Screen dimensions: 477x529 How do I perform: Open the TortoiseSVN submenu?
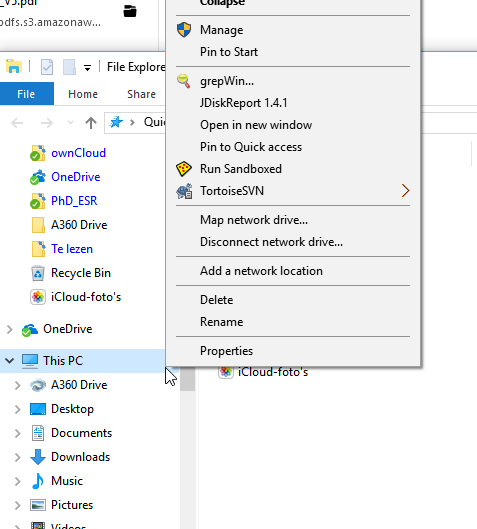pos(292,191)
